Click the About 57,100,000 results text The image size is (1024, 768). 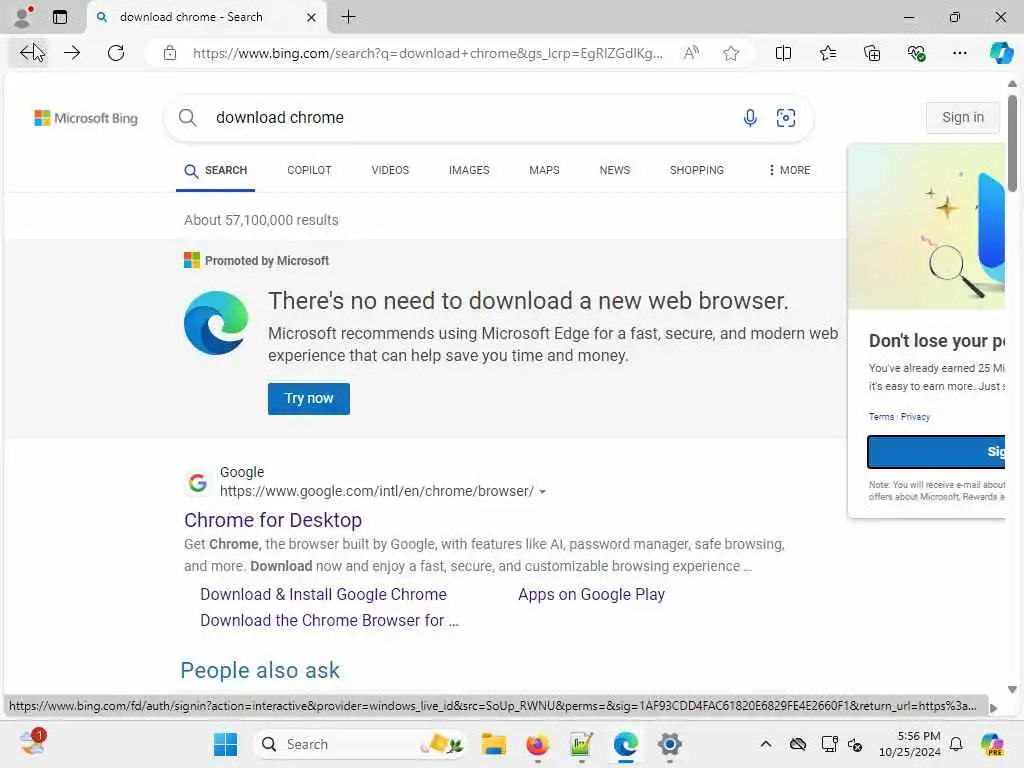[261, 220]
